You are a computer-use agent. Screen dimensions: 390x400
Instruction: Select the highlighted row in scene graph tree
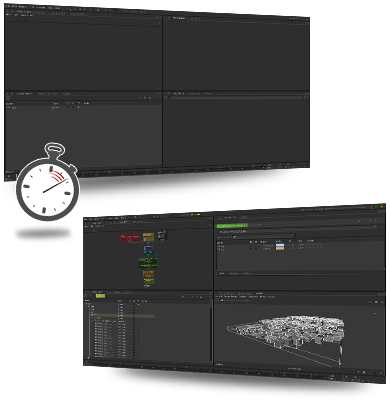(x=123, y=315)
